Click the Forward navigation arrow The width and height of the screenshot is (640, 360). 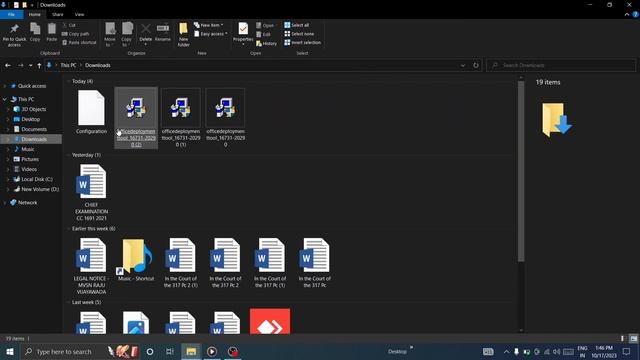click(20, 65)
